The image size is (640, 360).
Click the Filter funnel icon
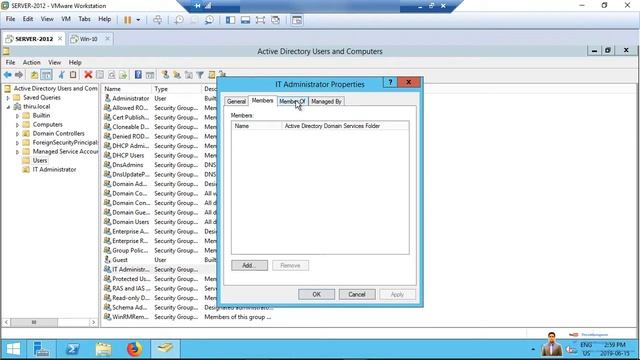click(200, 75)
